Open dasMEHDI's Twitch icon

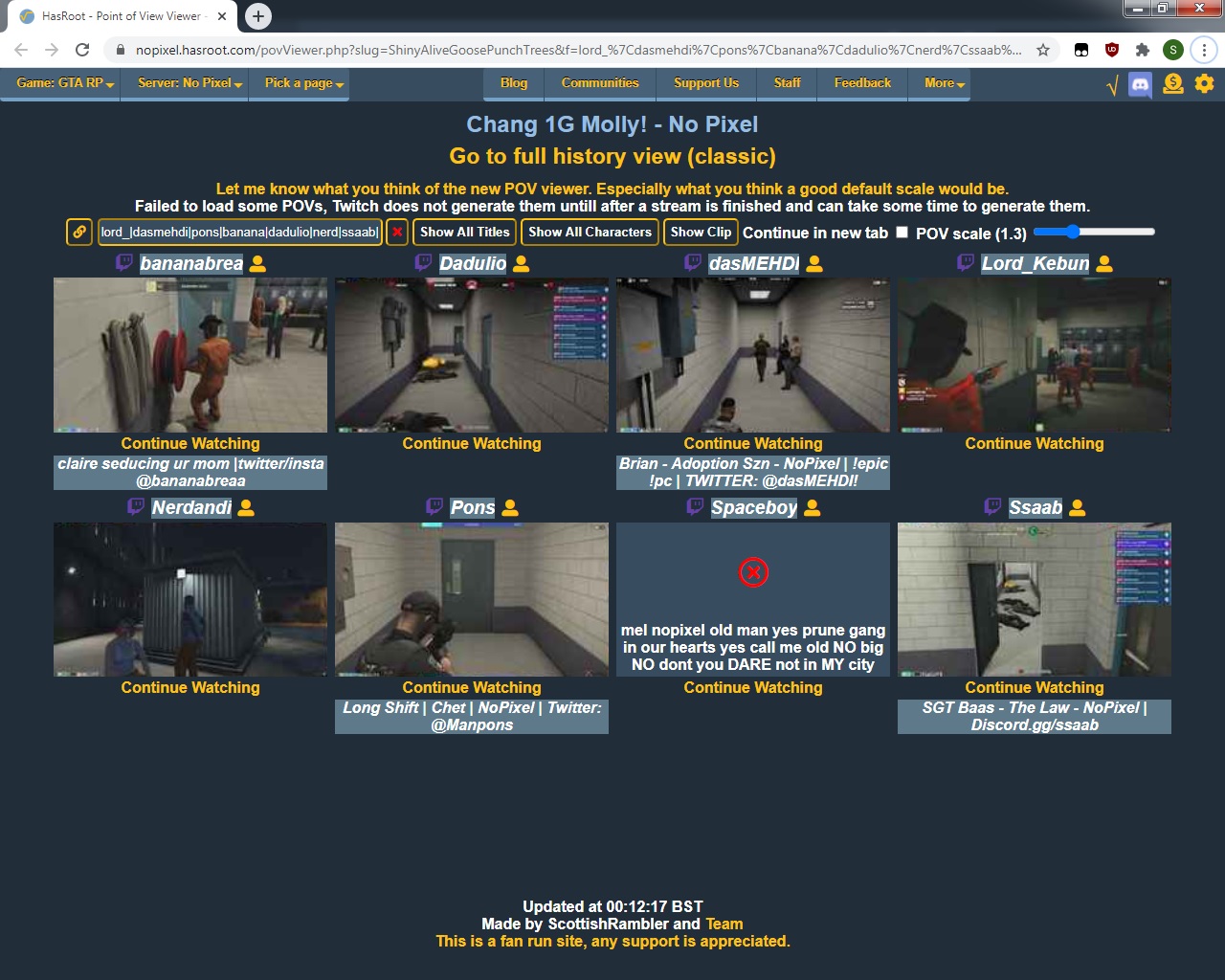693,263
